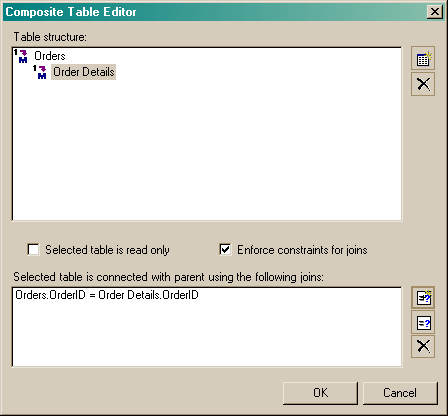This screenshot has width=448, height=416.
Task: Remove selected table with the upper X icon
Action: click(423, 84)
